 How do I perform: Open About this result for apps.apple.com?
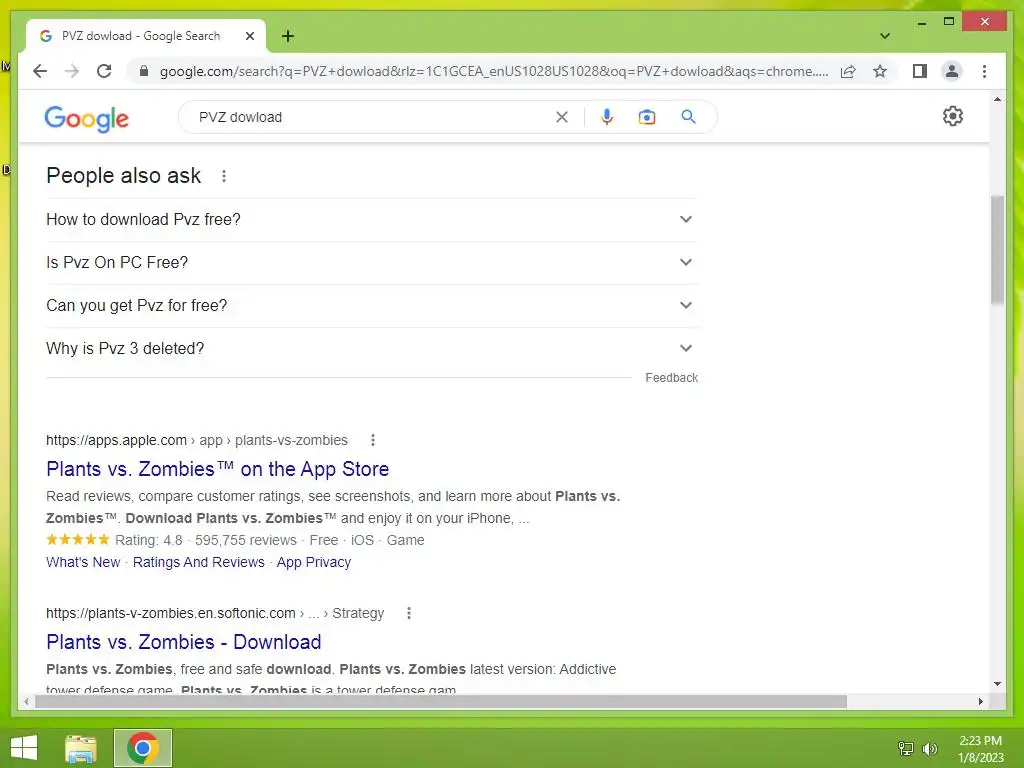point(373,440)
